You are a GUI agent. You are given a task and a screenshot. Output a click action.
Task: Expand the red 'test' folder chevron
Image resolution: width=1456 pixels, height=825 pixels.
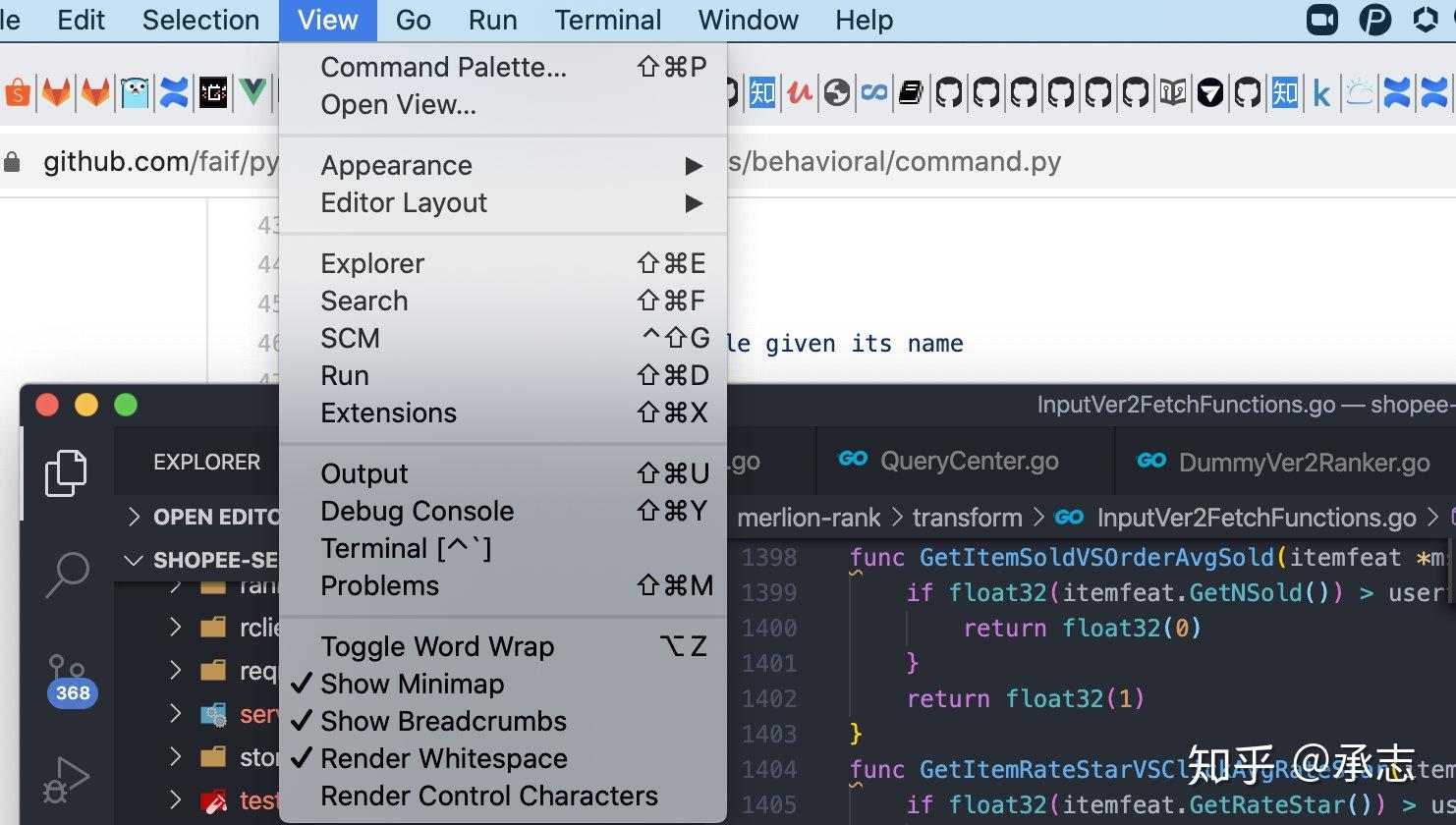coord(176,799)
